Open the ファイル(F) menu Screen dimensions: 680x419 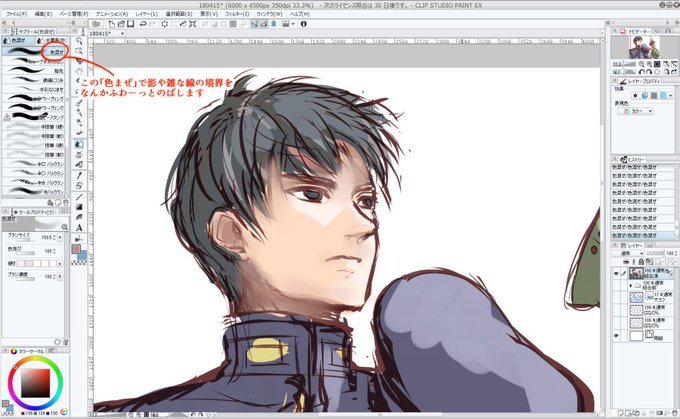tap(16, 14)
